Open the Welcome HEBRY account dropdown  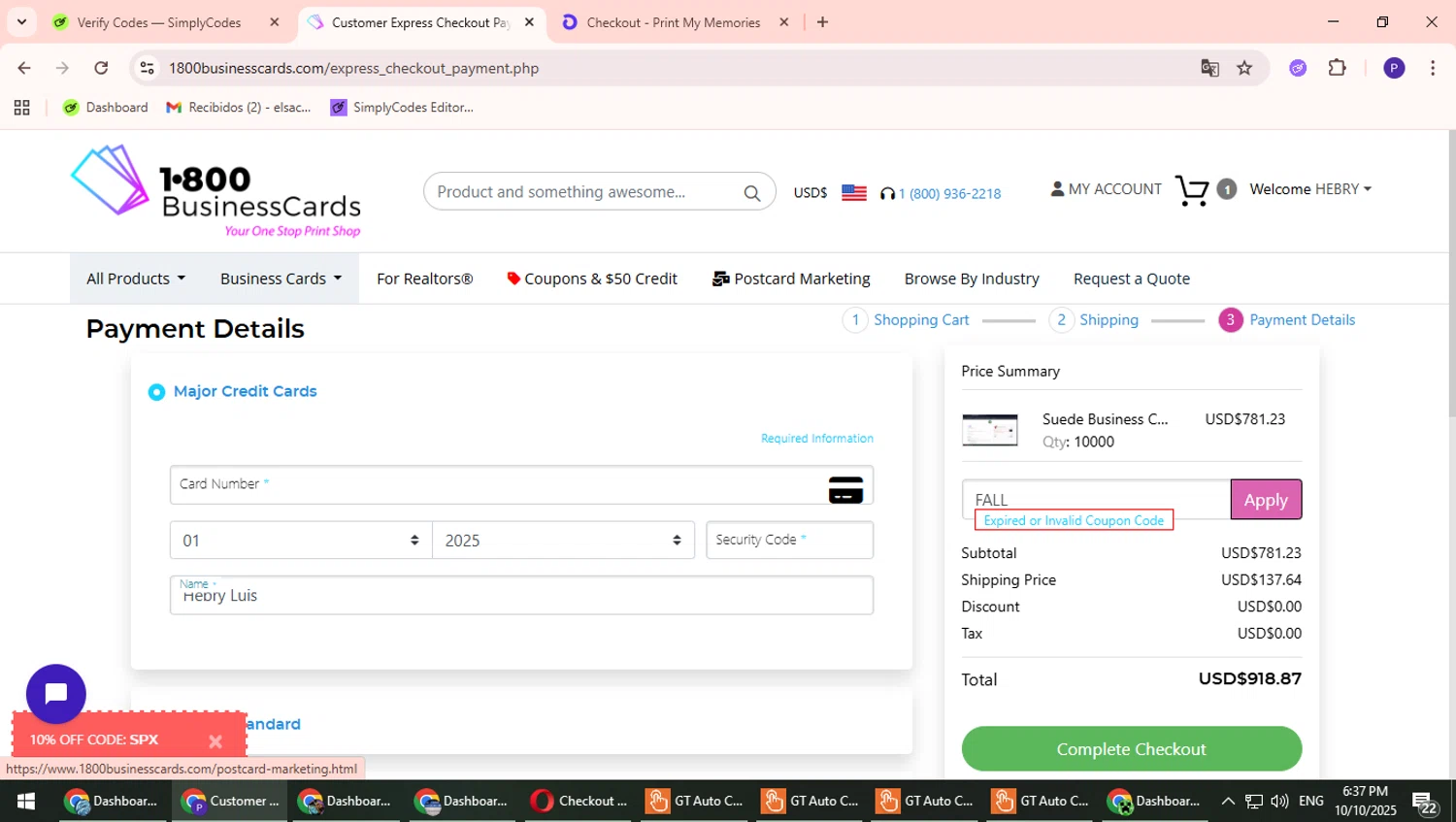pos(1310,189)
